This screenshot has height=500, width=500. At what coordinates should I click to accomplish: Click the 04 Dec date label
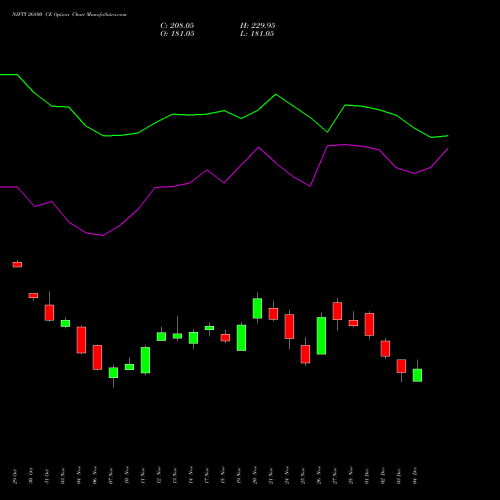point(415,476)
